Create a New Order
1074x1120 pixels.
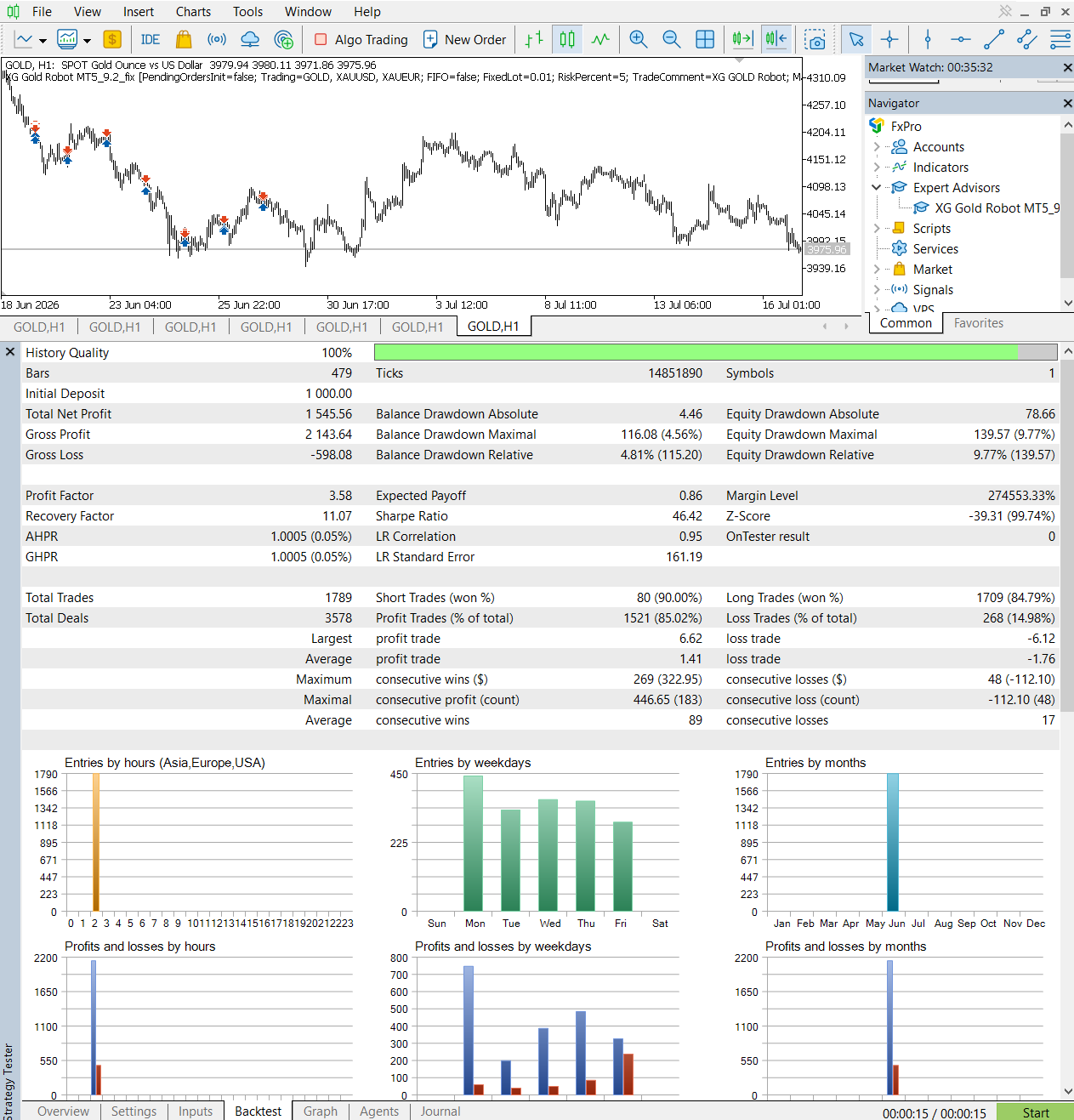pyautogui.click(x=464, y=39)
